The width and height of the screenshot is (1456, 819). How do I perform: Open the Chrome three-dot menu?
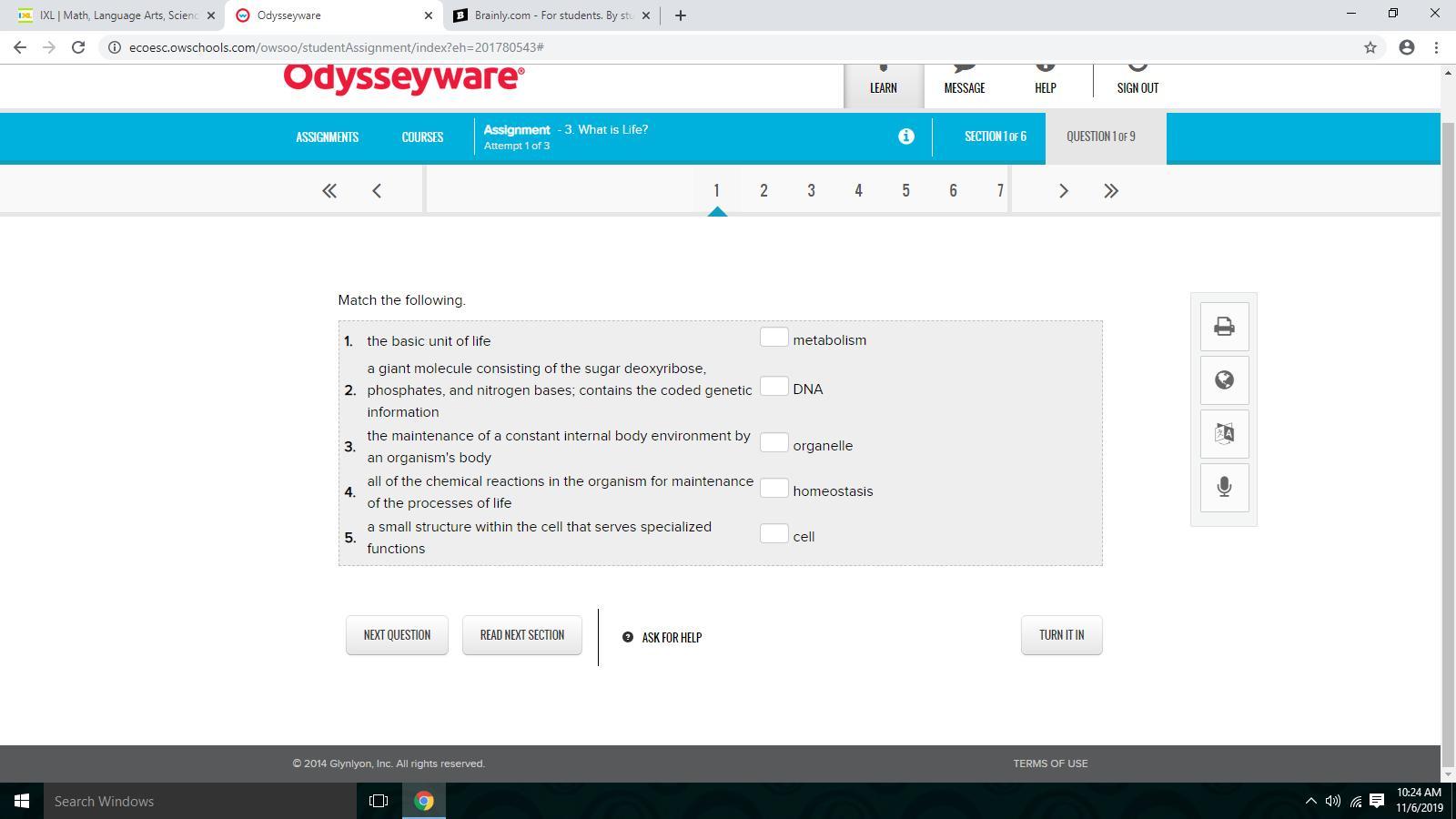pos(1437,47)
